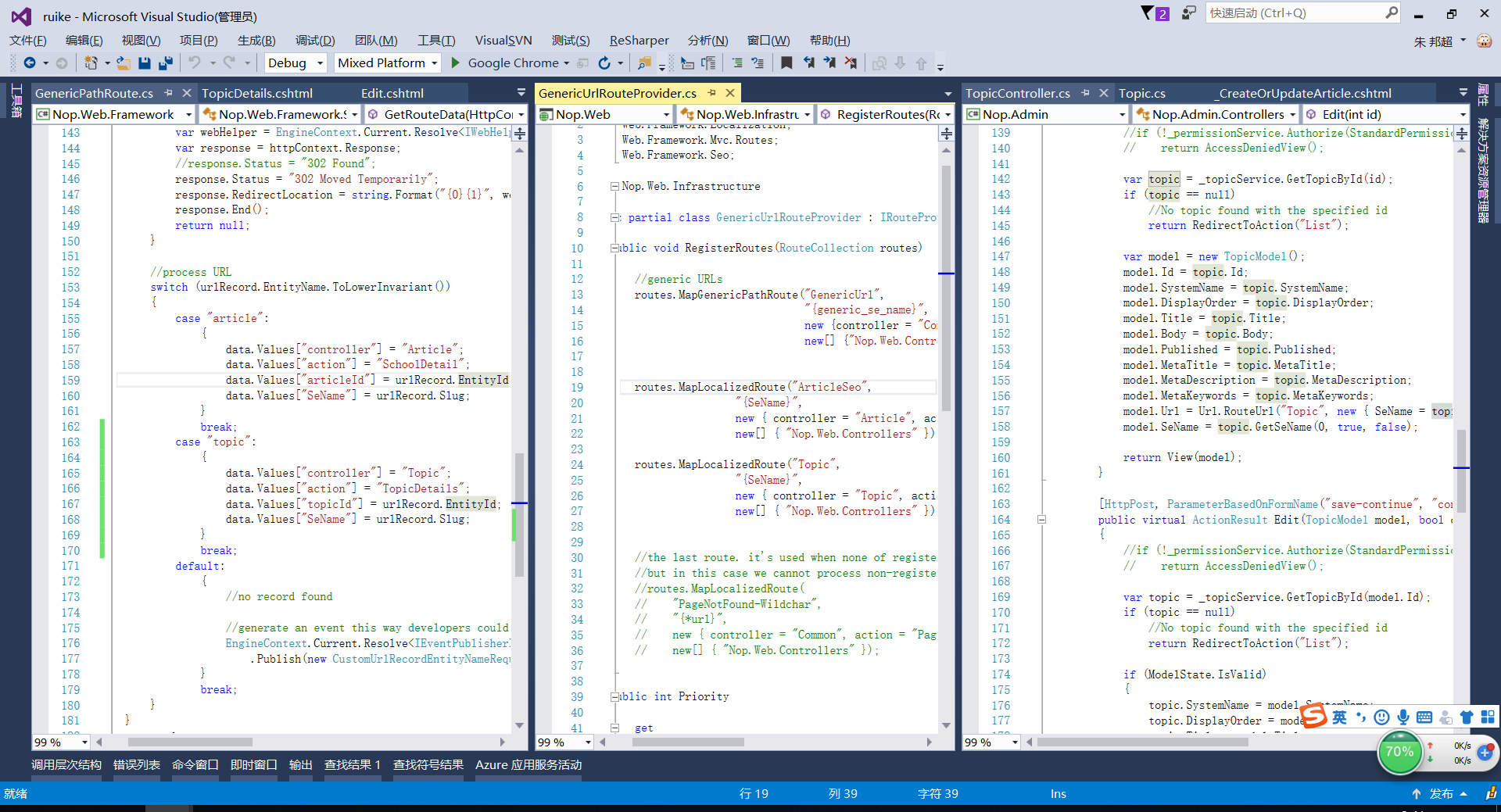Open the 查找结果 1 panel tab
Image resolution: width=1501 pixels, height=812 pixels.
coord(353,765)
